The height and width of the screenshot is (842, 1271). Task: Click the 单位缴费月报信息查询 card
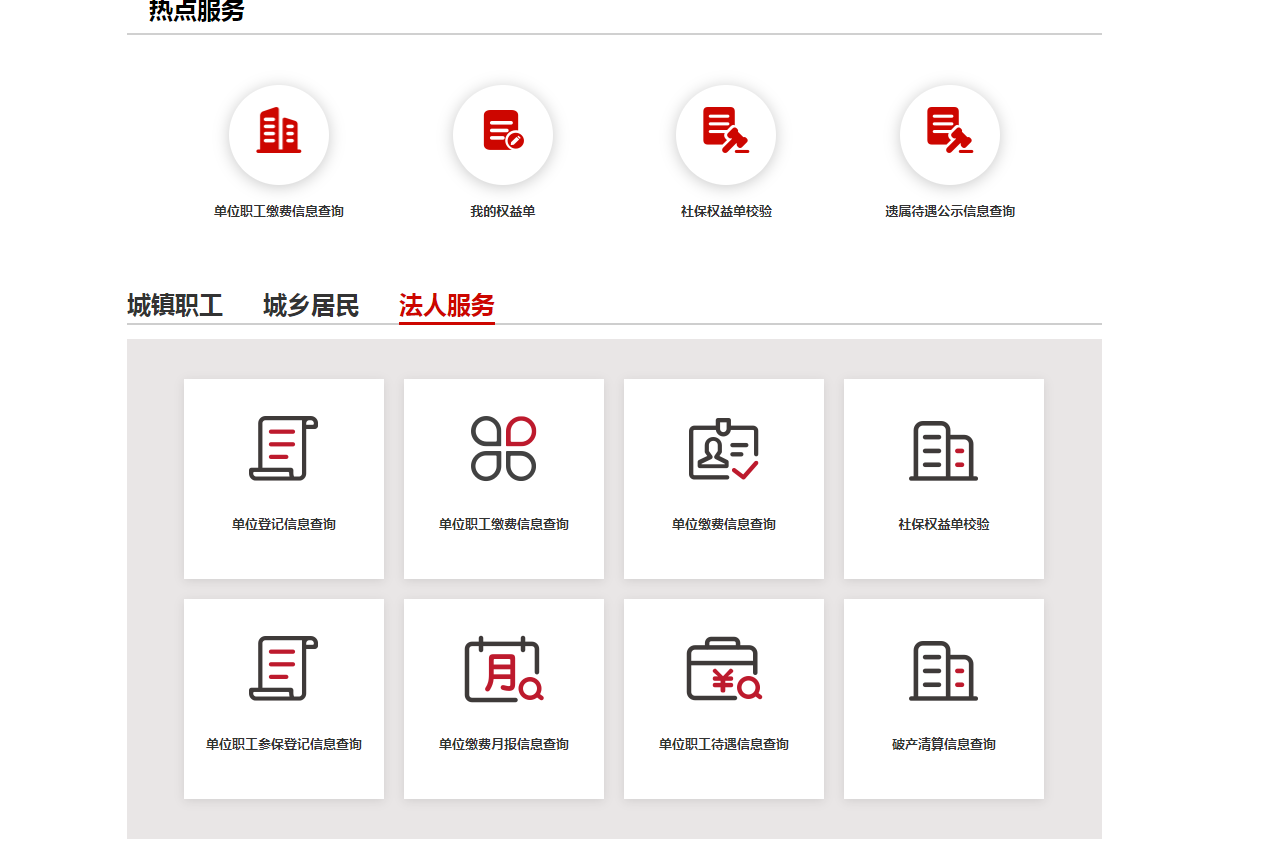[x=503, y=698]
